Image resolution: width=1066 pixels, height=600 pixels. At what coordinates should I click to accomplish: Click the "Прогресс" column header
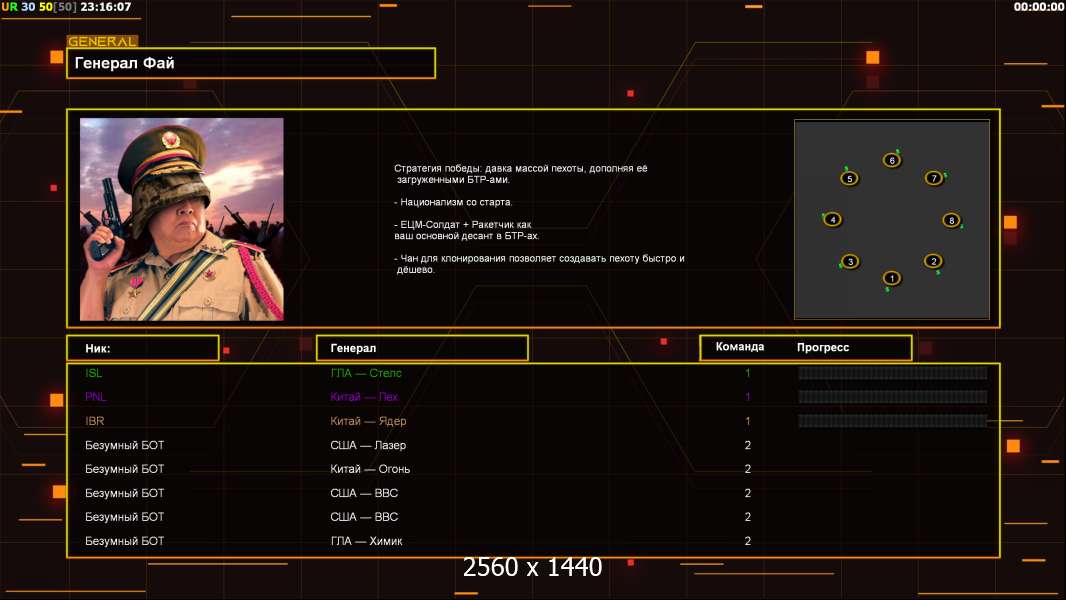[x=823, y=347]
